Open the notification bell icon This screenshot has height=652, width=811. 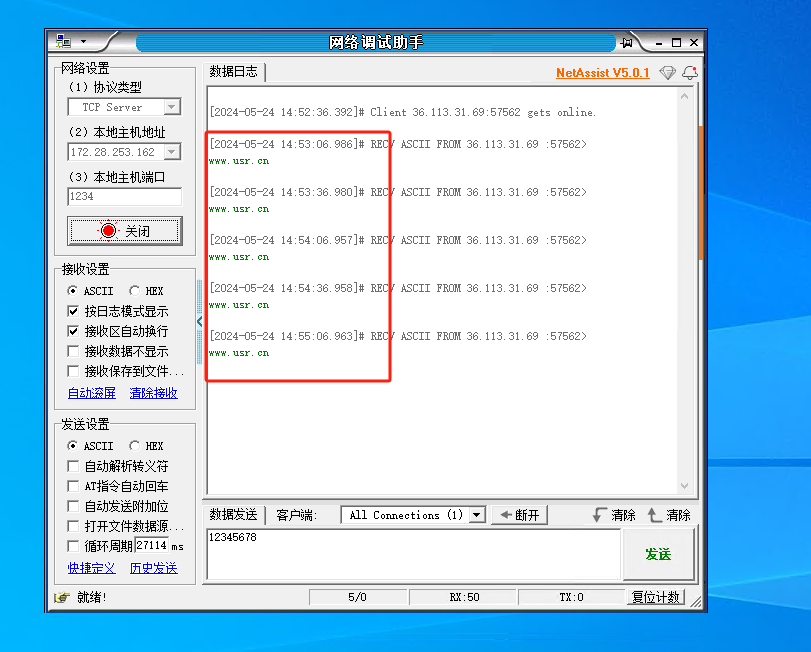(x=690, y=73)
